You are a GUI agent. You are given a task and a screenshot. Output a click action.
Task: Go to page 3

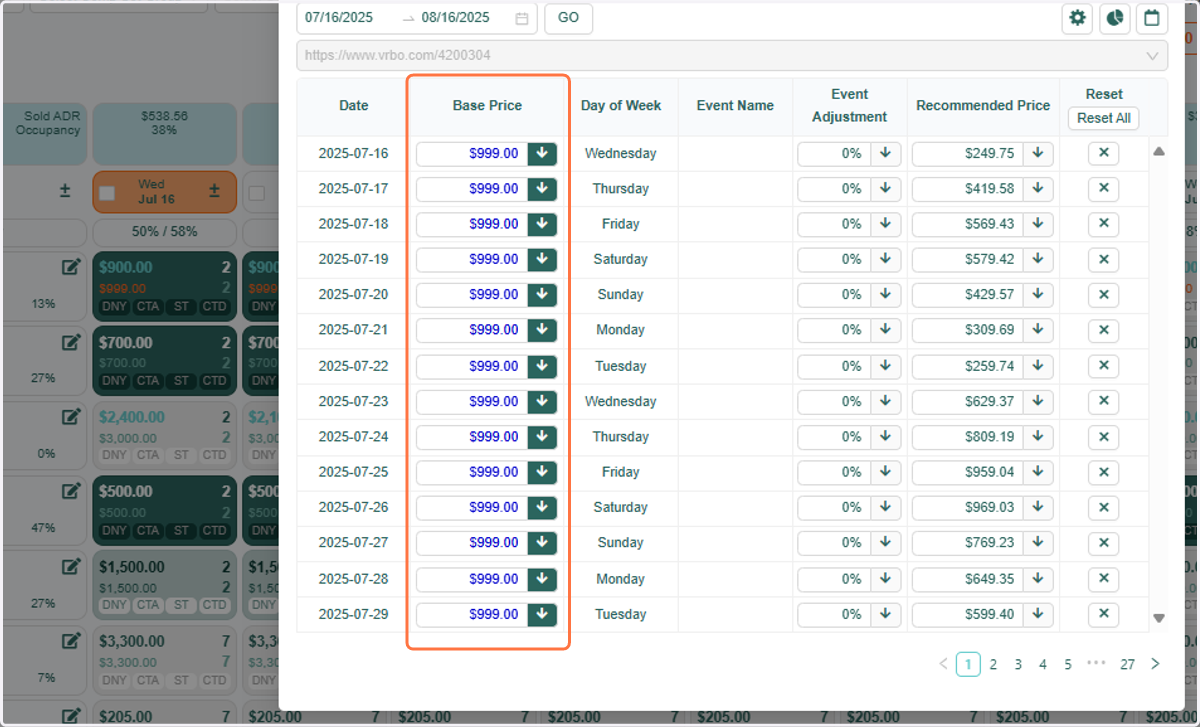(x=1018, y=664)
